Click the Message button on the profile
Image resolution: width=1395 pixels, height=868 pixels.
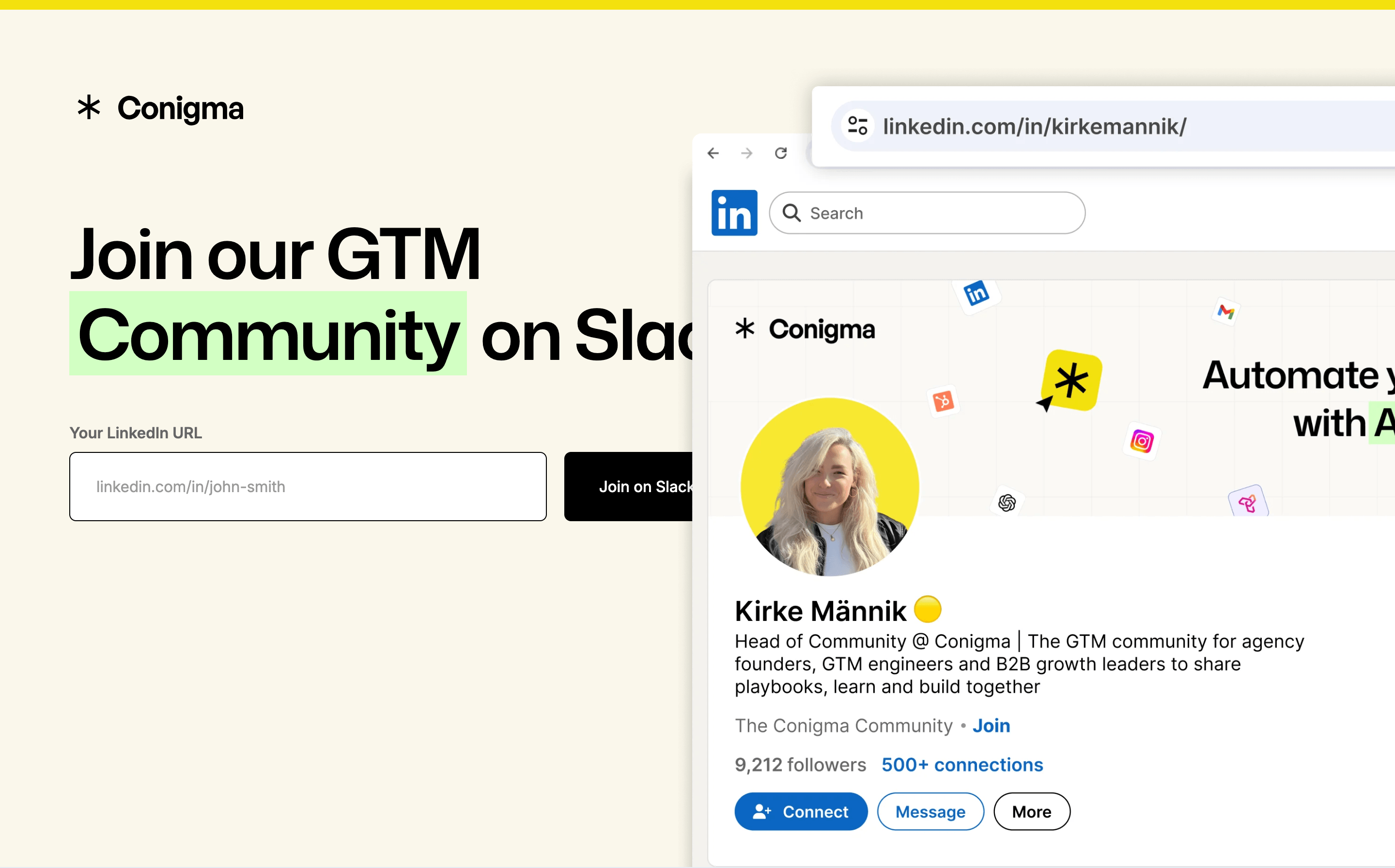click(x=930, y=811)
